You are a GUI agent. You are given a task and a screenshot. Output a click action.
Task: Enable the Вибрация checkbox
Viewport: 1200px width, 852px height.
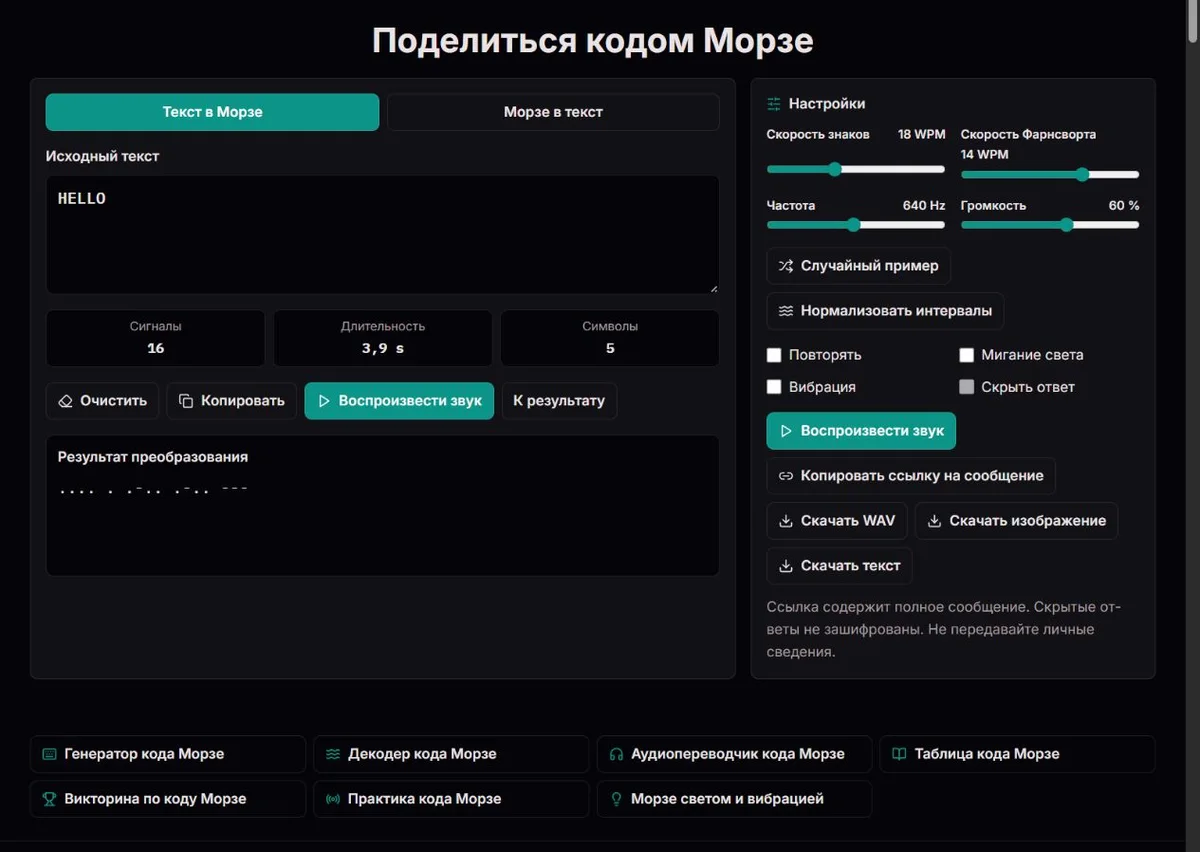(774, 387)
